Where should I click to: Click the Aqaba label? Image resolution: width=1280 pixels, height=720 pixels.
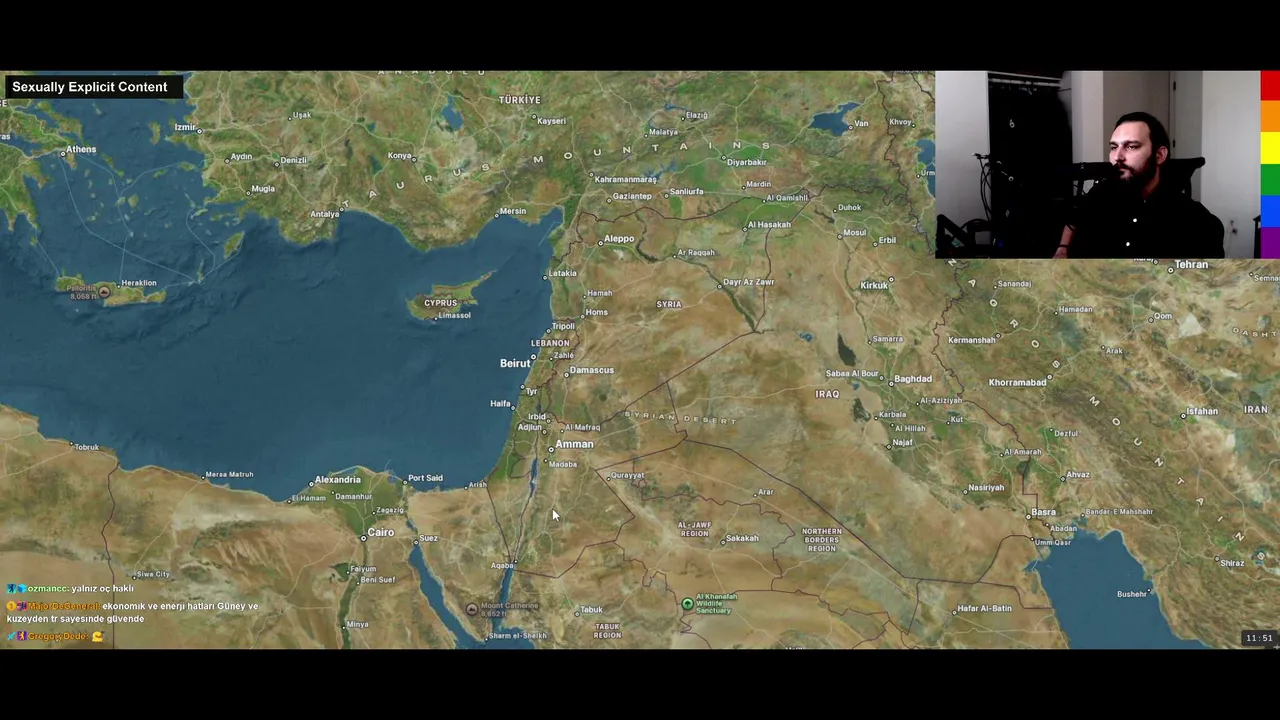[502, 566]
